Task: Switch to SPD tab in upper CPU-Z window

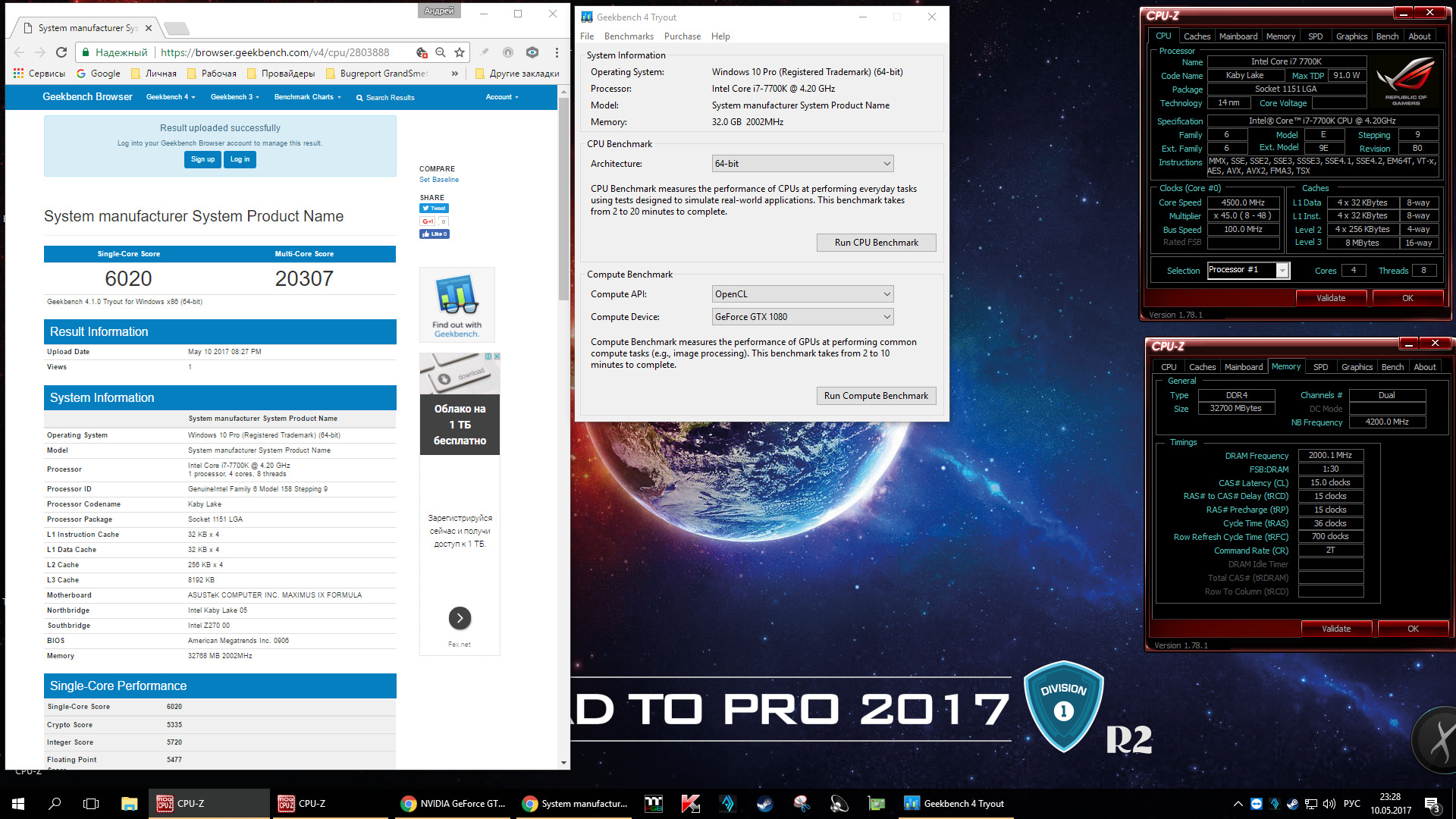Action: tap(1316, 36)
